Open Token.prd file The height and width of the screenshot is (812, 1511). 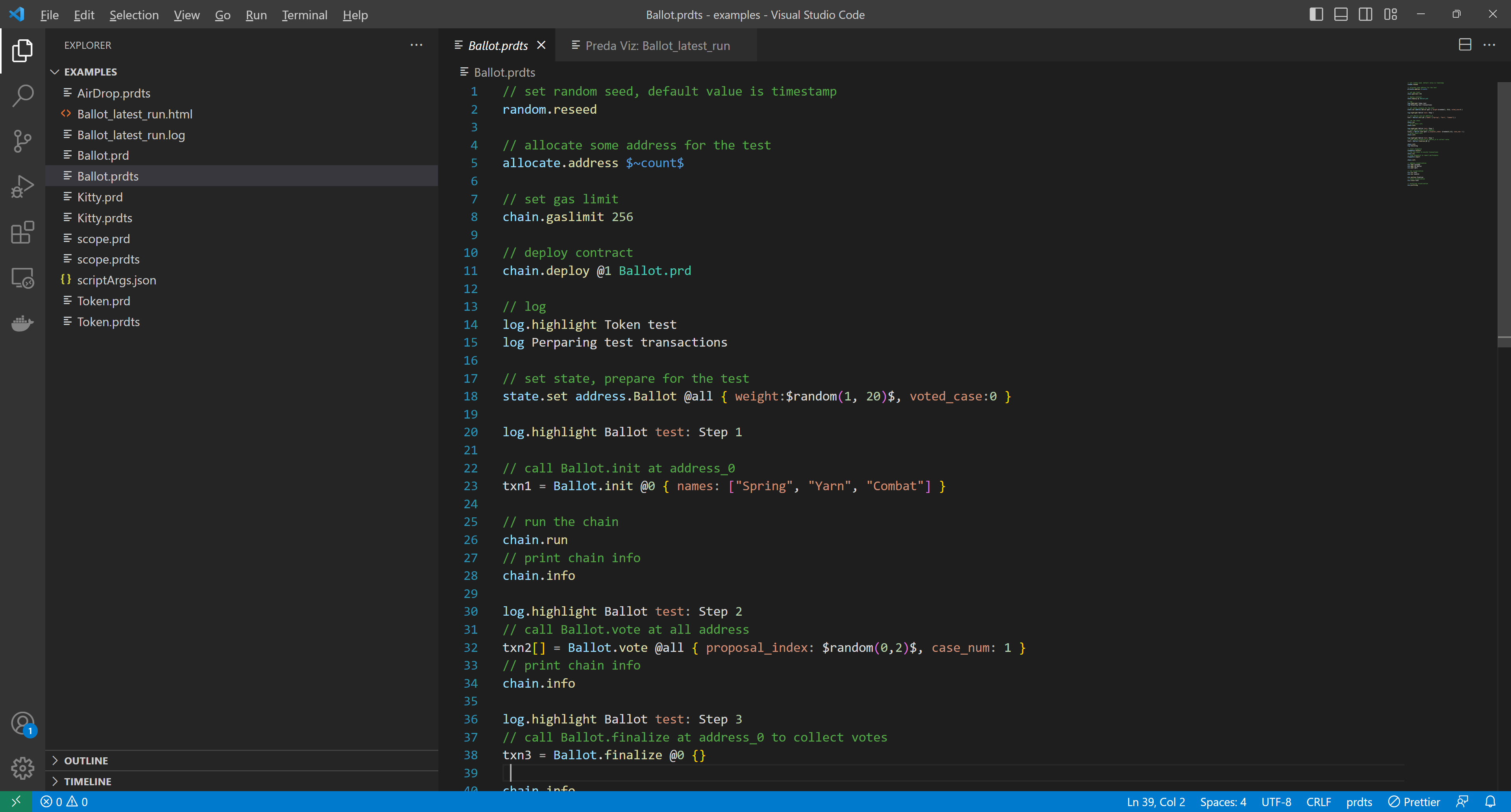click(242, 301)
